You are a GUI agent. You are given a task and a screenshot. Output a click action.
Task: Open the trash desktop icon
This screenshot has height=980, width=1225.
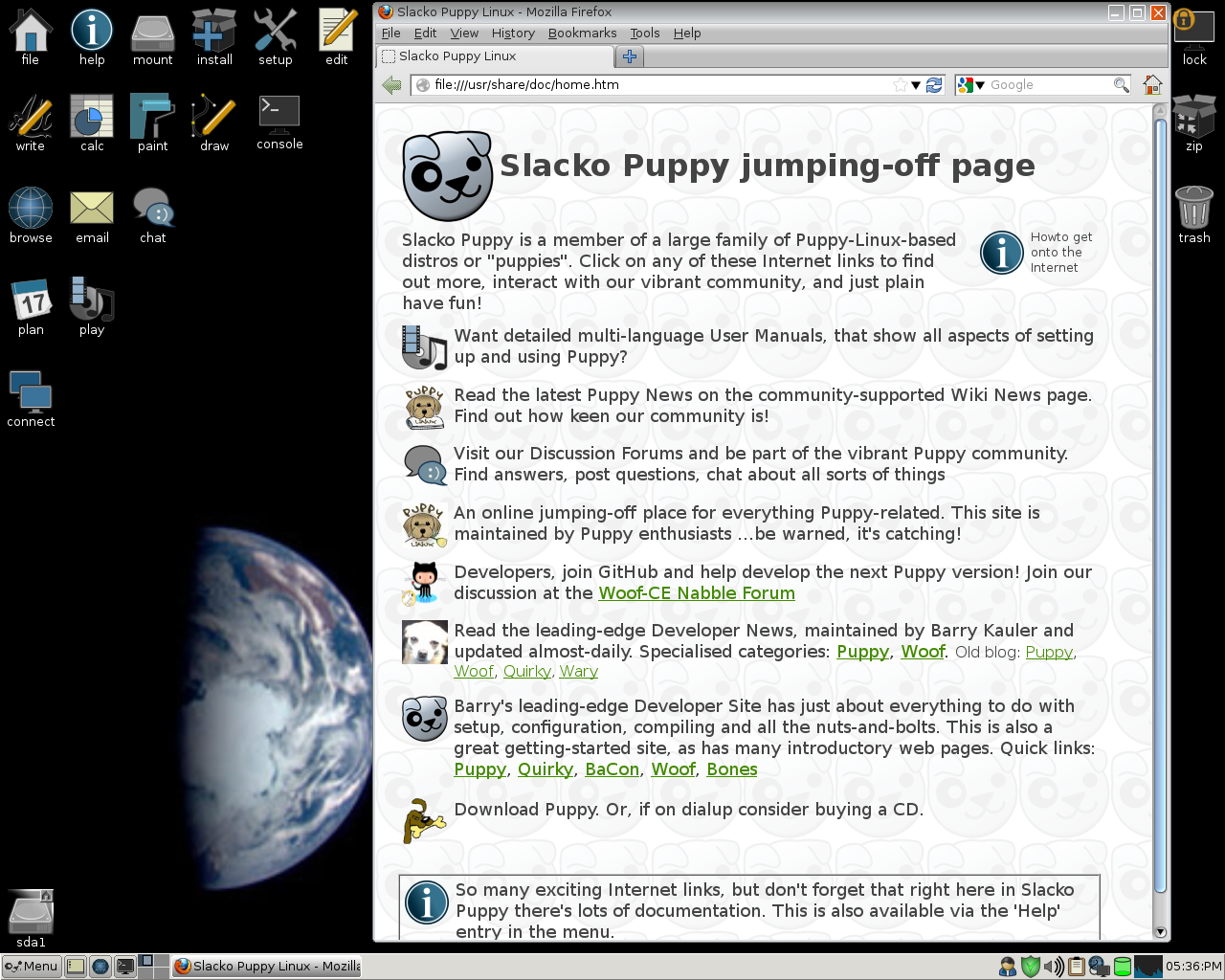[1194, 209]
